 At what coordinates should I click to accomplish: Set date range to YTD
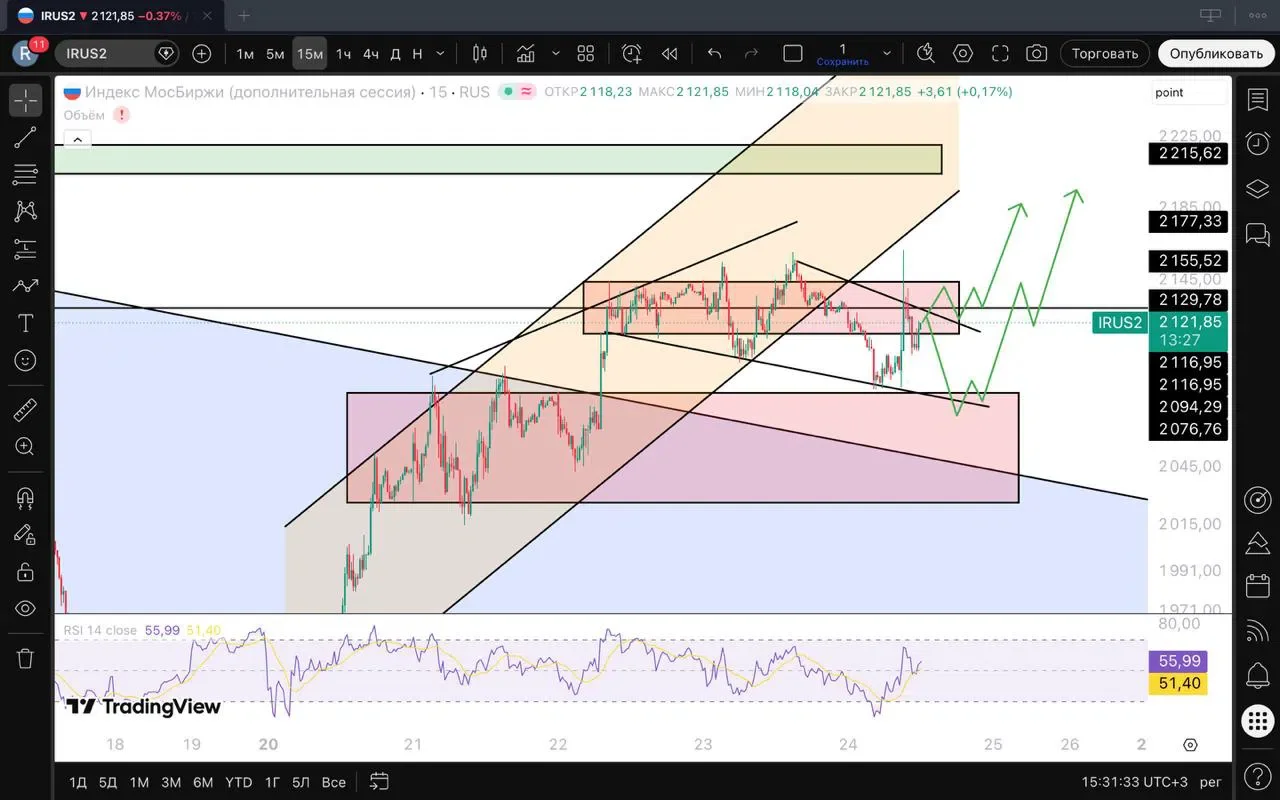tap(238, 782)
